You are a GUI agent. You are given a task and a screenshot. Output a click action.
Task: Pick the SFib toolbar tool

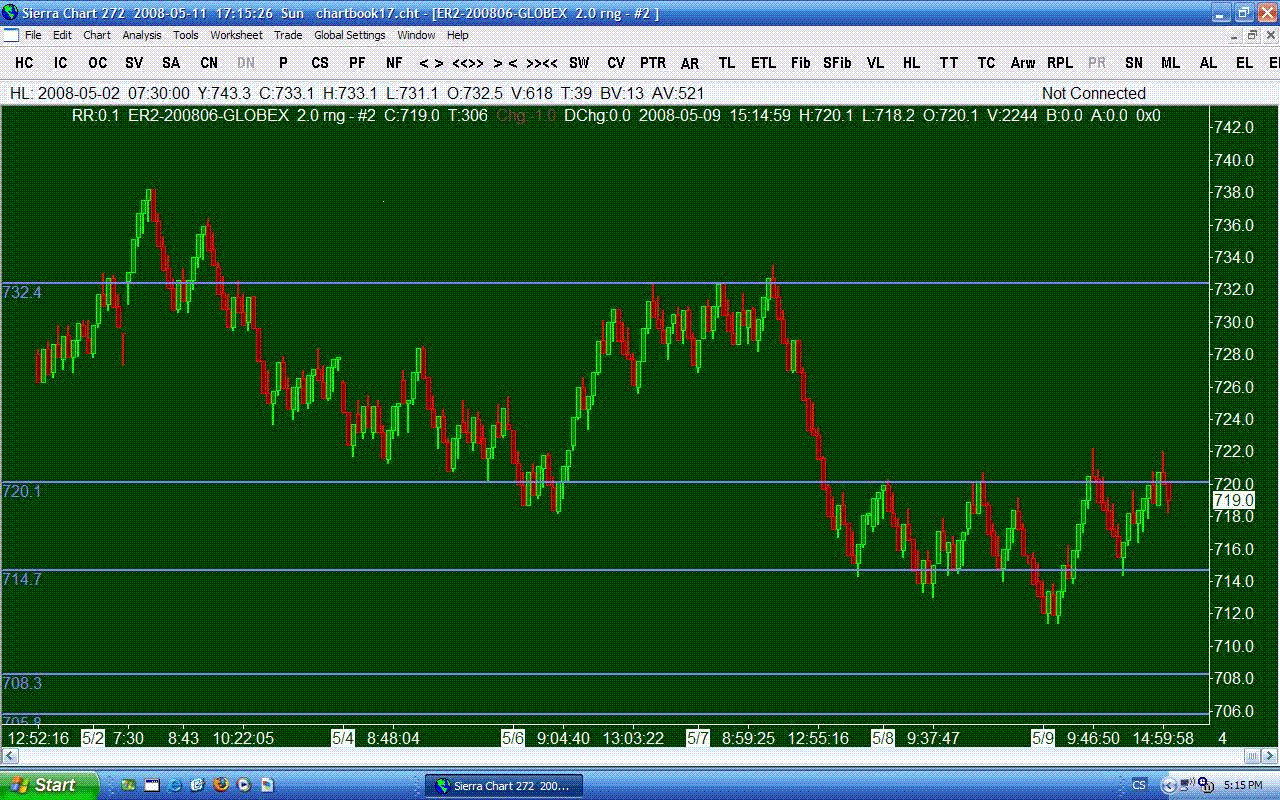click(837, 63)
